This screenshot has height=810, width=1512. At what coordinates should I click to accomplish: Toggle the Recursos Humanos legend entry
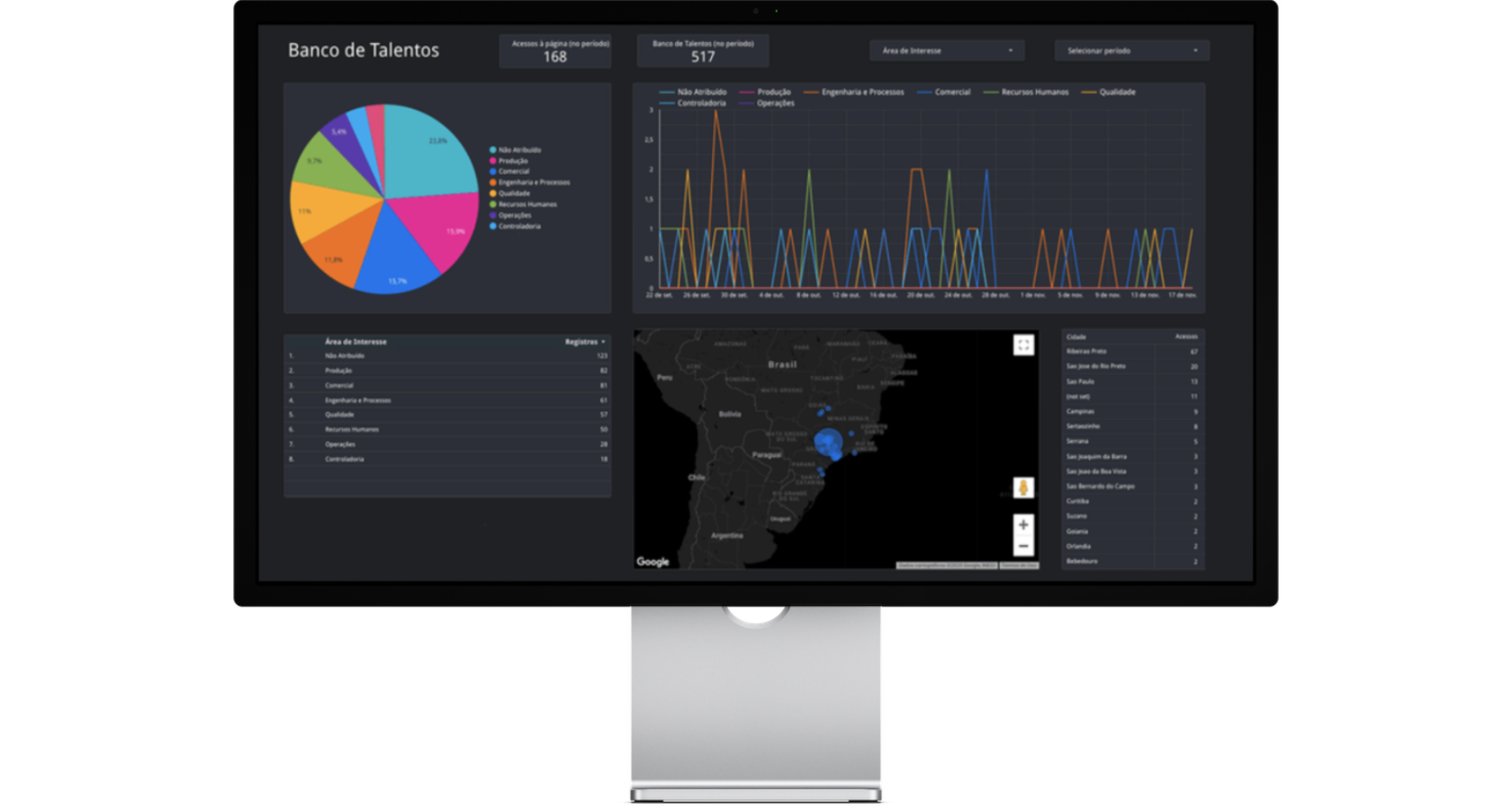[1035, 91]
